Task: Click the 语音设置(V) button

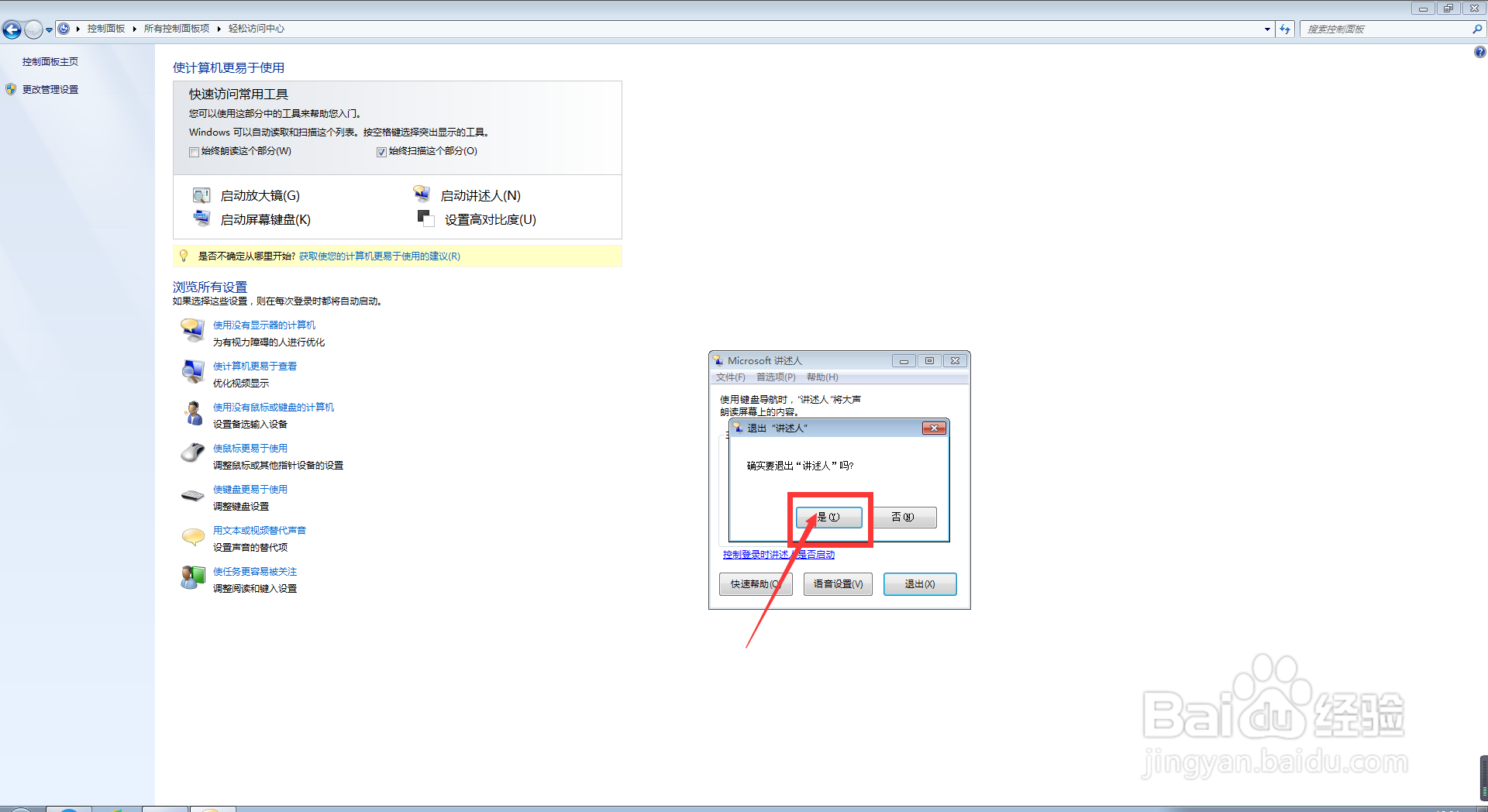Action: (x=838, y=584)
